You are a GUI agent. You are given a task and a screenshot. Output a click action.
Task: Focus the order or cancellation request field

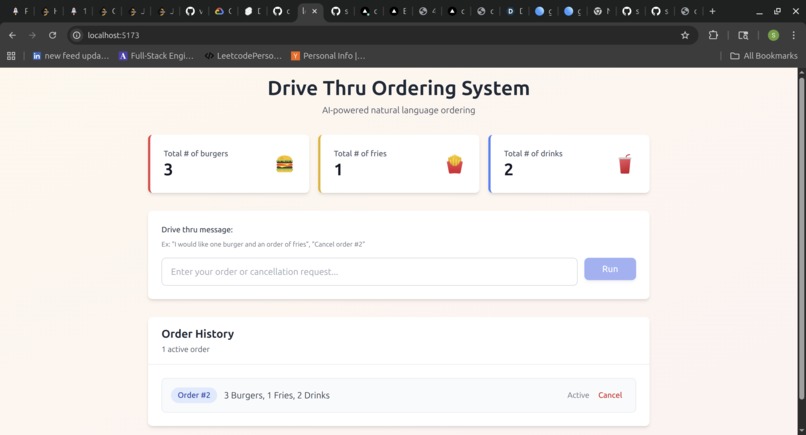pos(369,271)
